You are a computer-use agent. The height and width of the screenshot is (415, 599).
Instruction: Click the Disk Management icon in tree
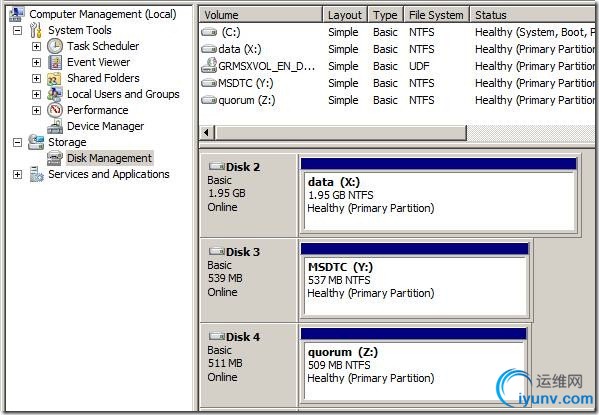click(x=55, y=158)
